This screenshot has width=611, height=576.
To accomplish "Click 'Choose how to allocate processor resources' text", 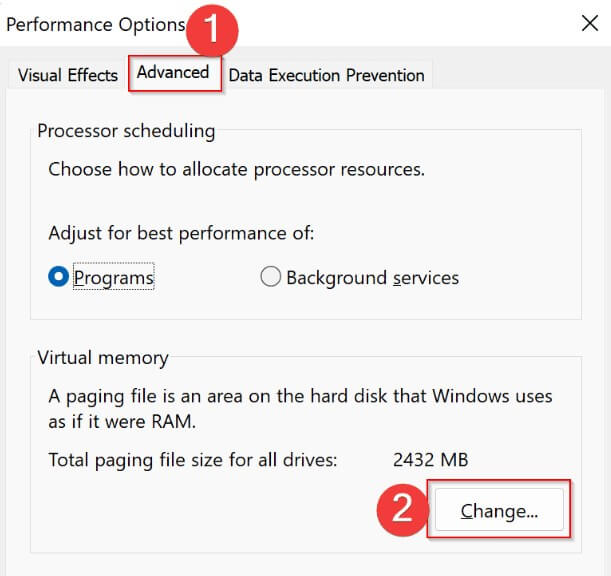I will tap(236, 169).
